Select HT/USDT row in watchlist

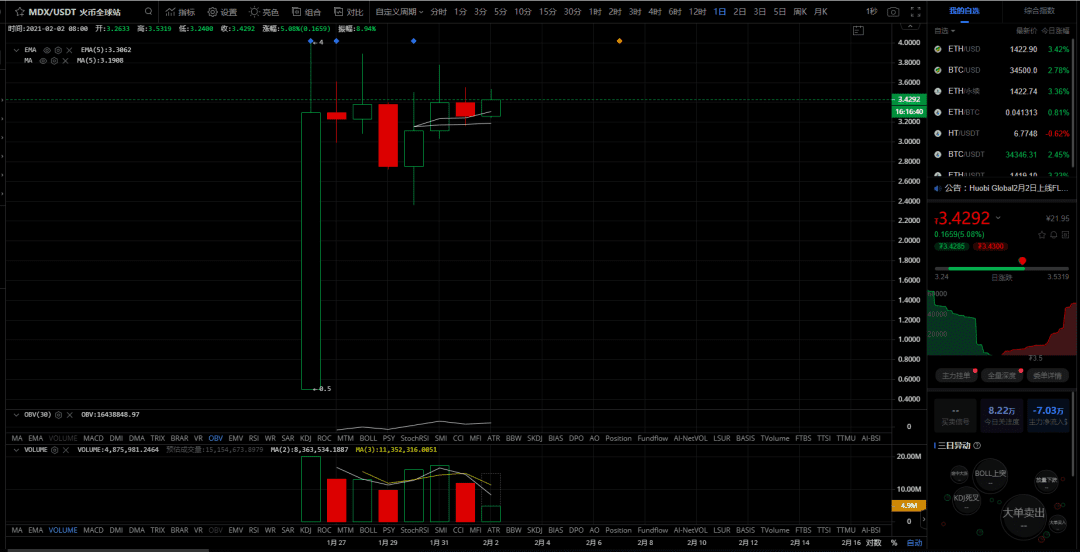pyautogui.click(x=1001, y=132)
